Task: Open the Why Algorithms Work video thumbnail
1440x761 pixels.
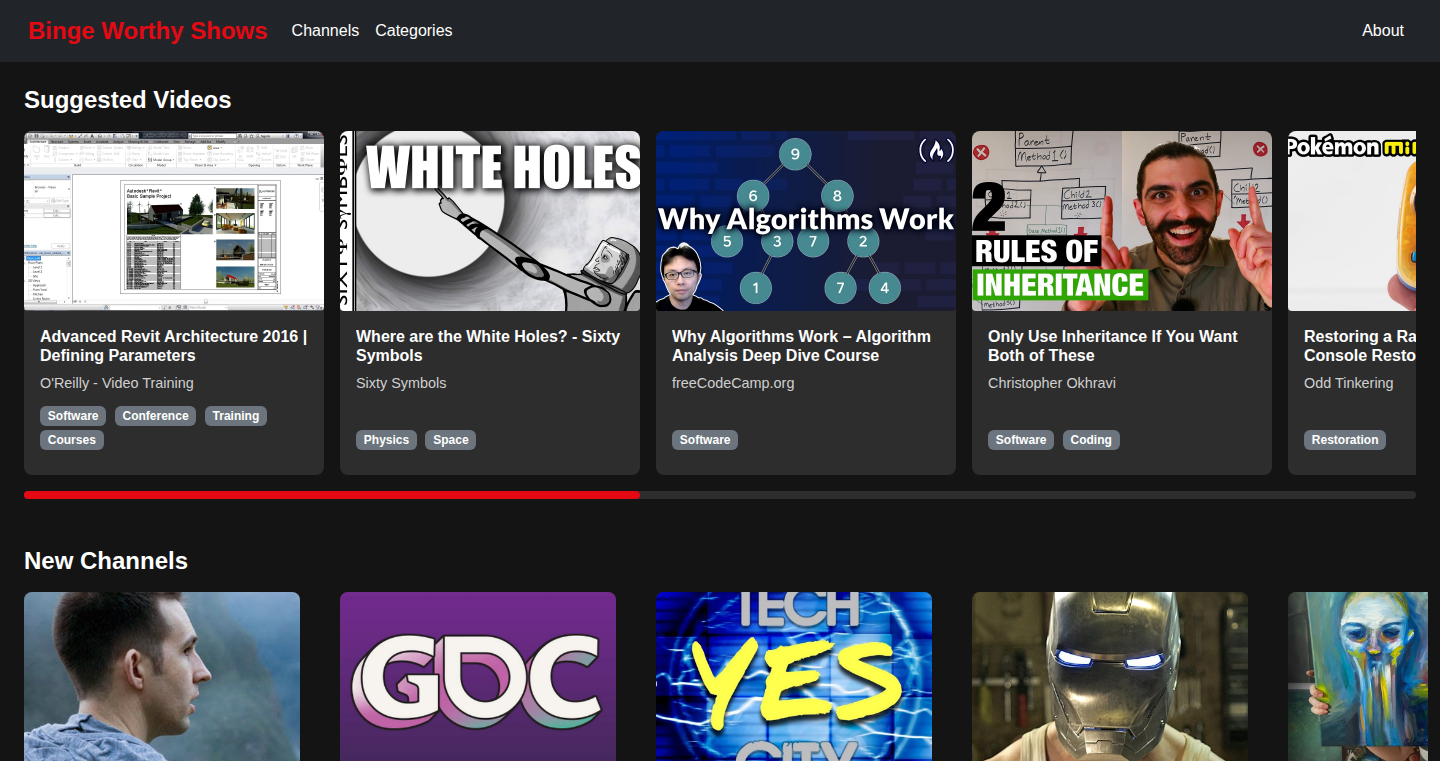Action: coord(806,221)
